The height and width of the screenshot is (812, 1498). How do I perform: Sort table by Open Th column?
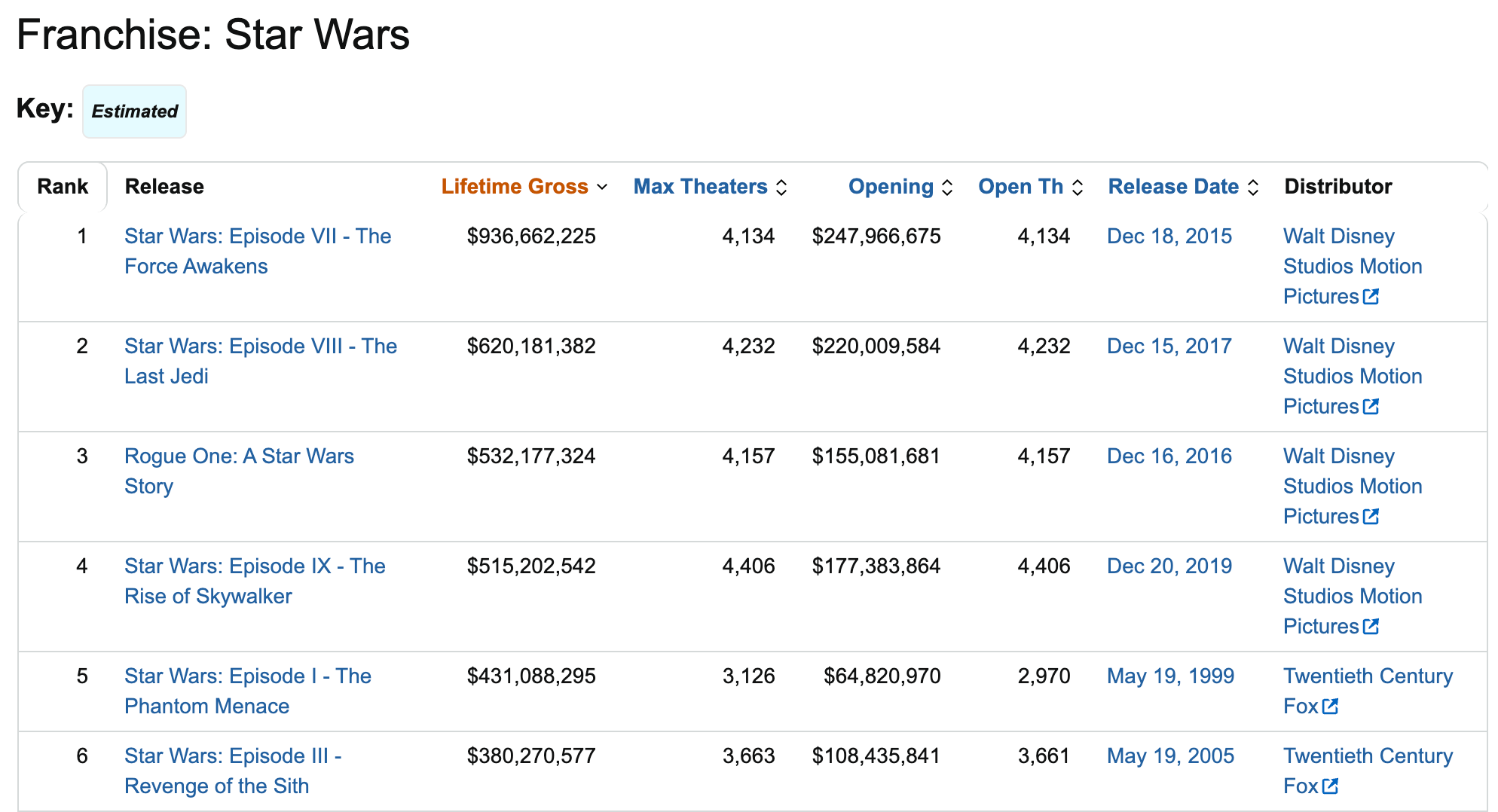[1031, 187]
